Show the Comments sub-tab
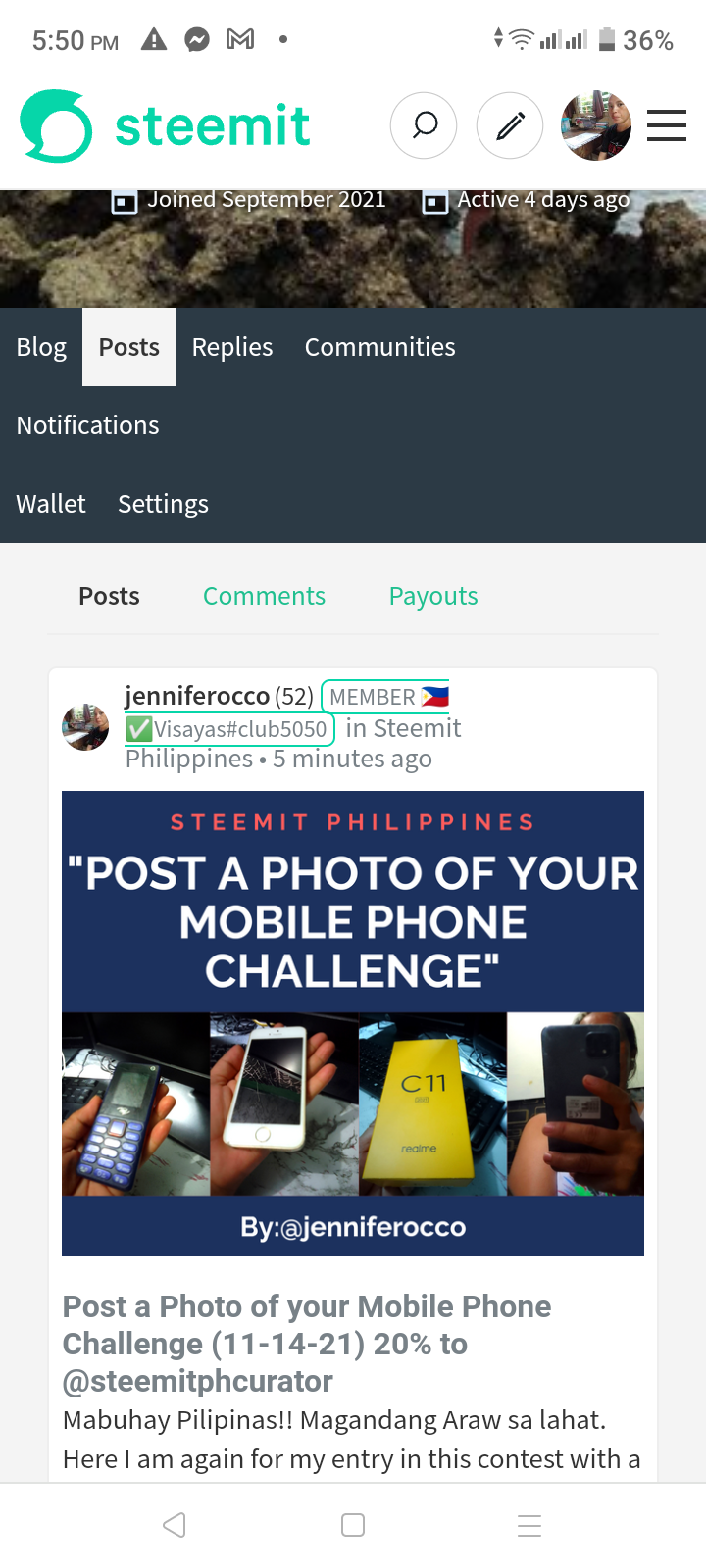 pos(264,596)
